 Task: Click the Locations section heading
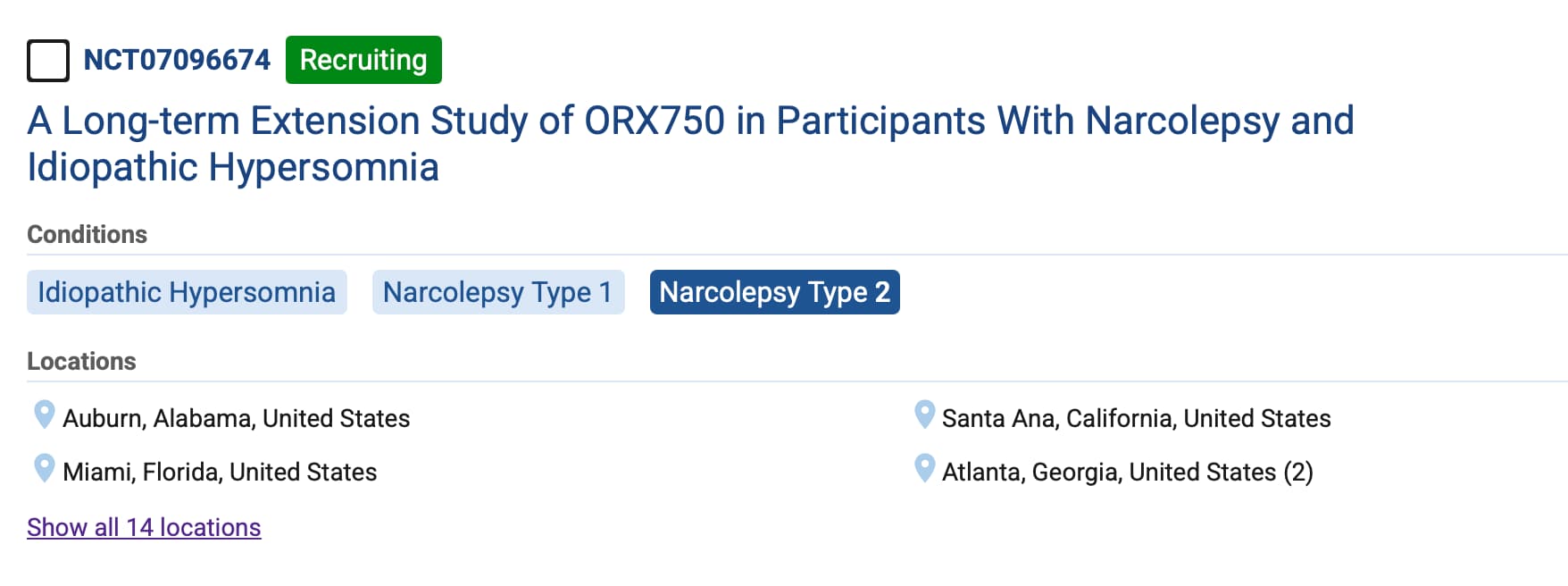[x=81, y=361]
